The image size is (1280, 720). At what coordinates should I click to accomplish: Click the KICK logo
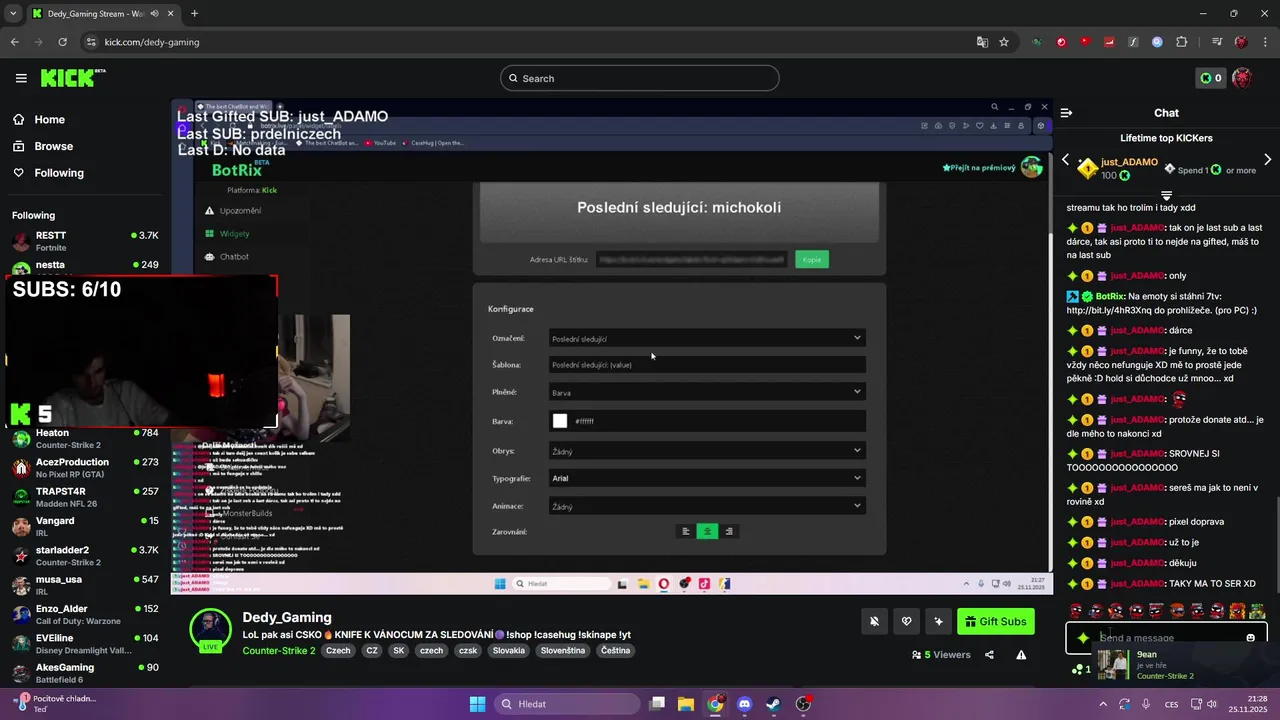[x=73, y=78]
